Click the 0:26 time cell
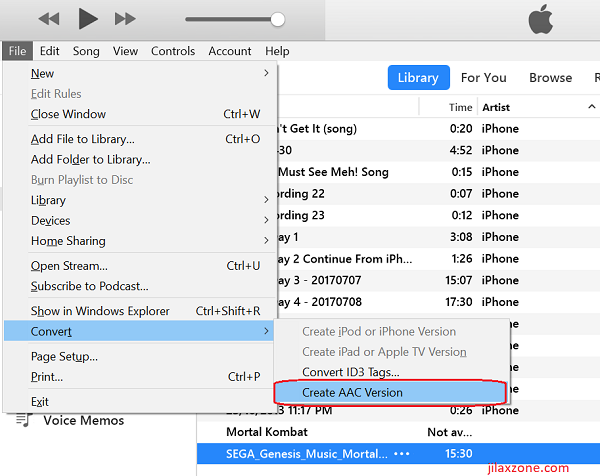This screenshot has width=600, height=476. [461, 411]
